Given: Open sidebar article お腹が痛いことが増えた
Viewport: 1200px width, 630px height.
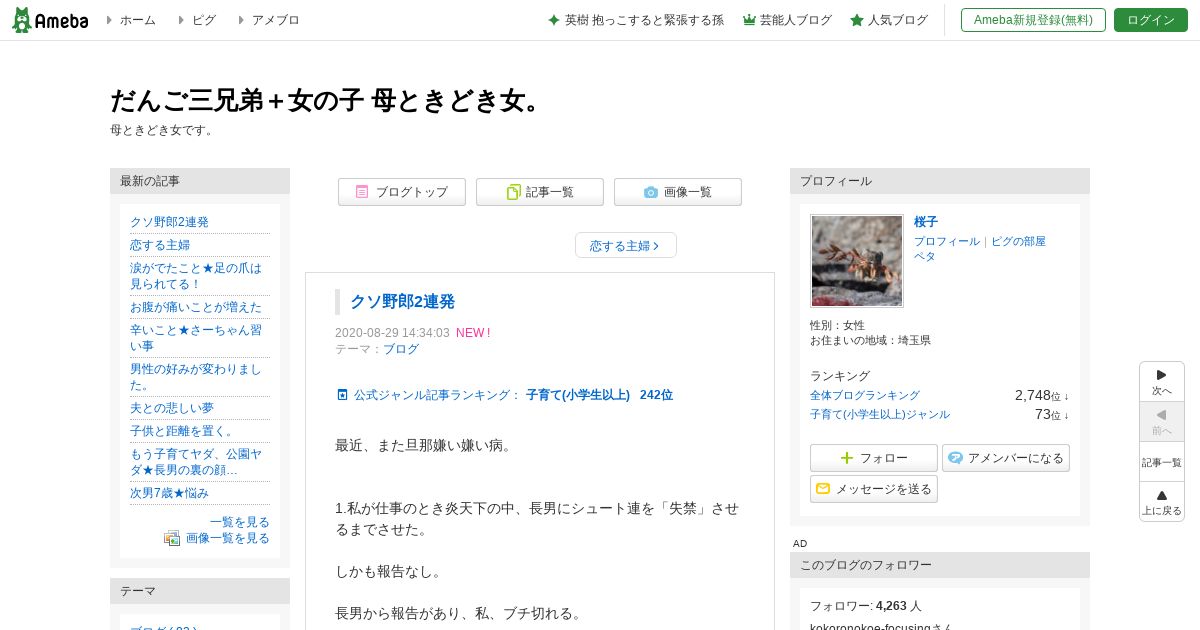Looking at the screenshot, I should [x=196, y=307].
